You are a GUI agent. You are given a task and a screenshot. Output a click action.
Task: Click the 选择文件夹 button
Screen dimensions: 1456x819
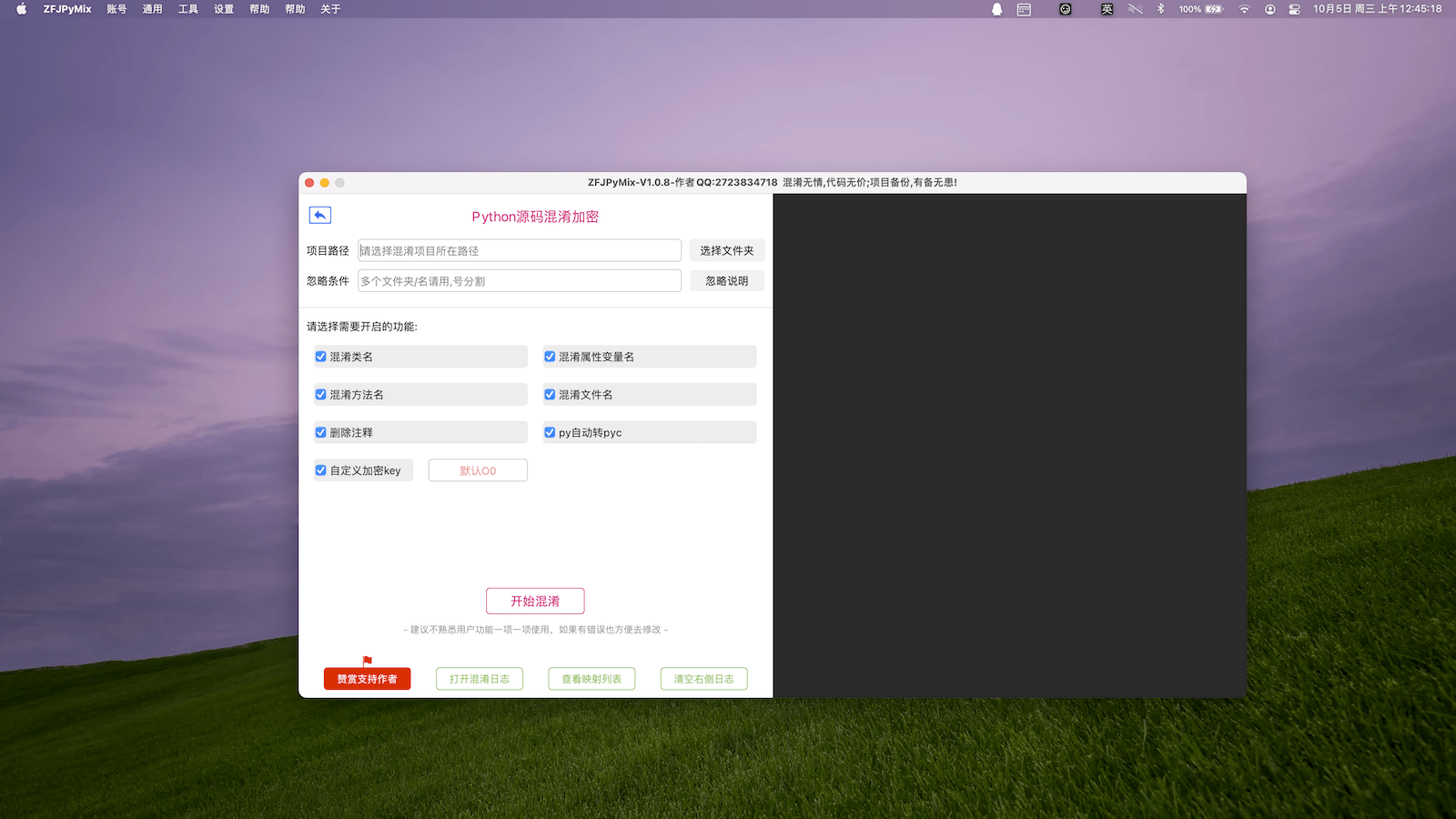[726, 251]
